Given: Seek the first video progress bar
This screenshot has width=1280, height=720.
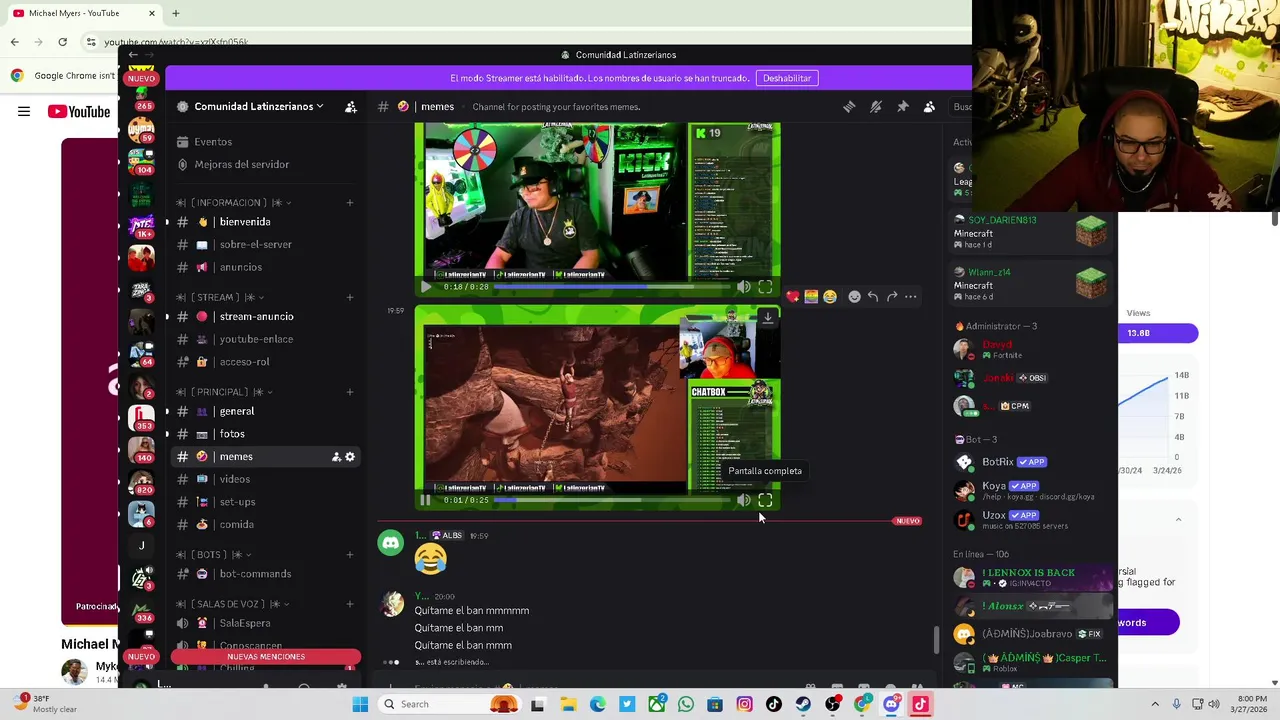Looking at the screenshot, I should coord(612,287).
